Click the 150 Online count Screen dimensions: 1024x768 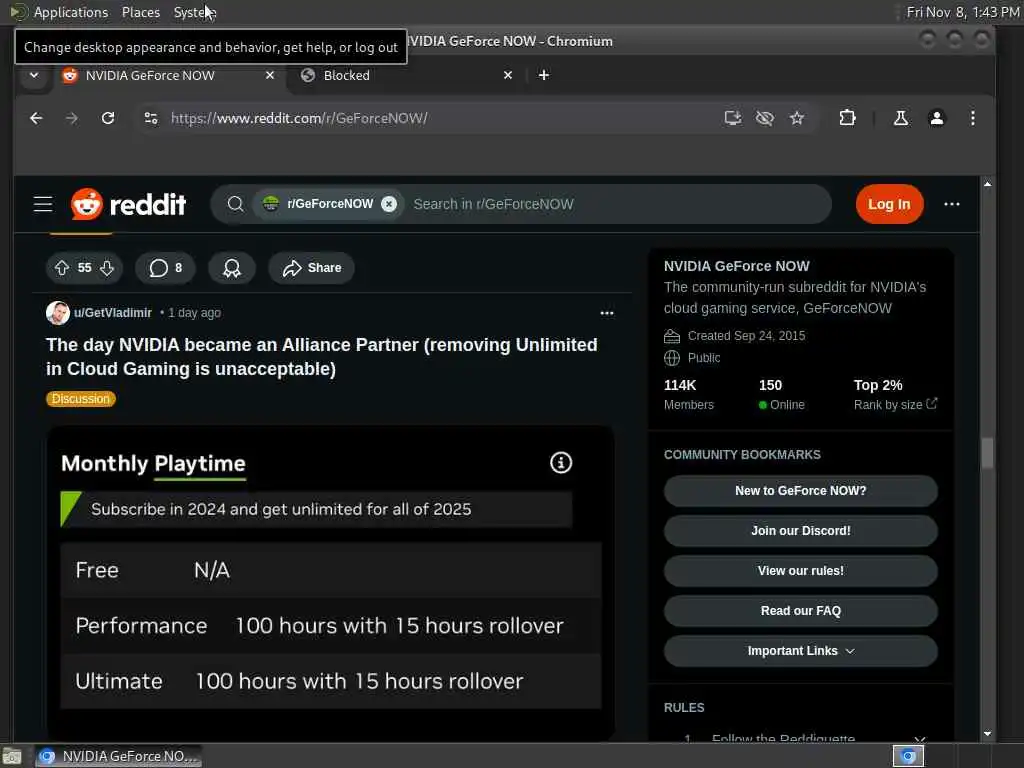click(781, 395)
